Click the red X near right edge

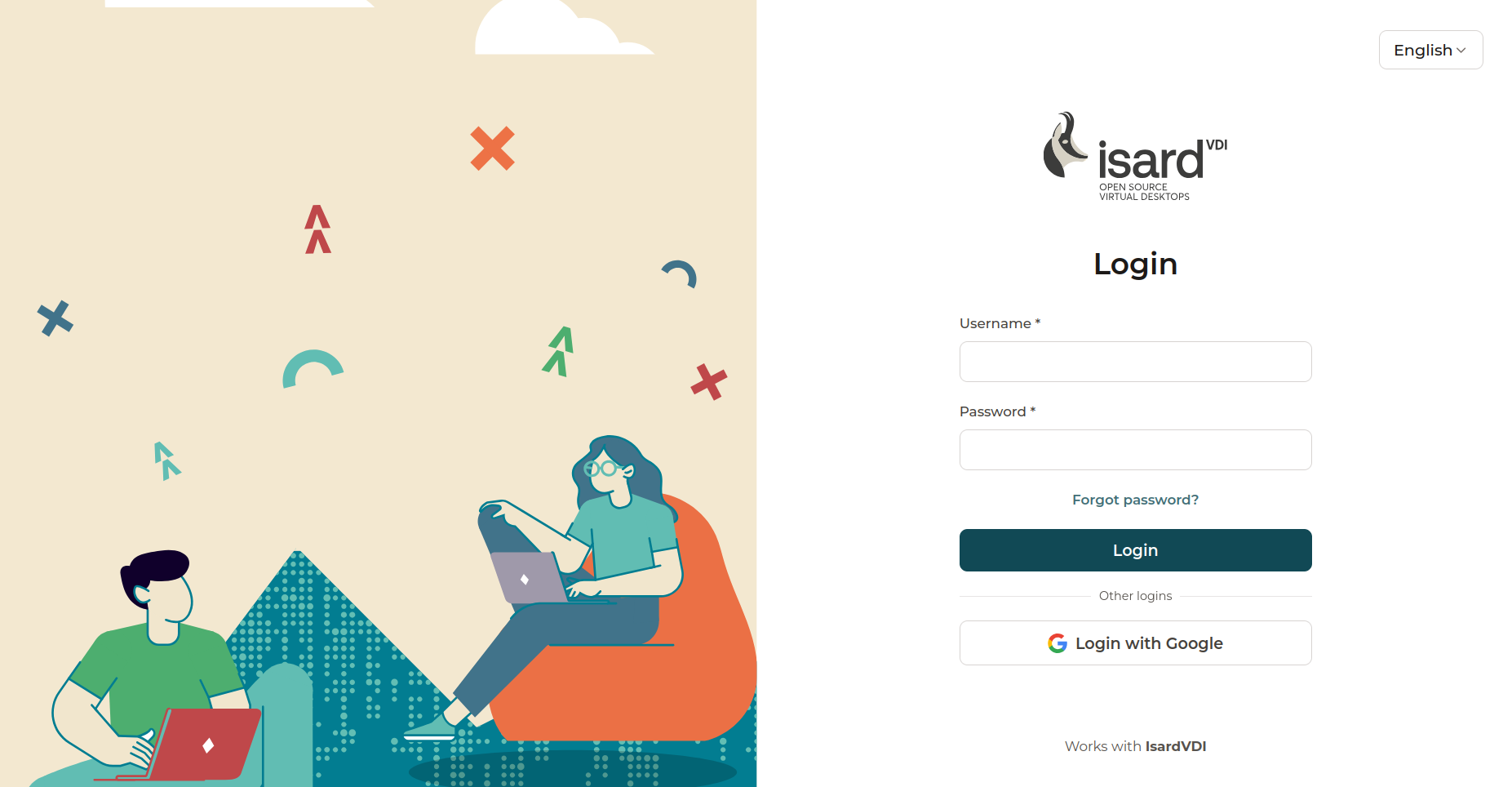709,381
